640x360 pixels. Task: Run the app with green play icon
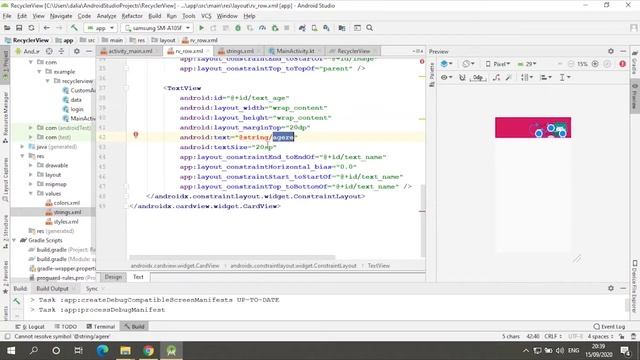click(201, 28)
